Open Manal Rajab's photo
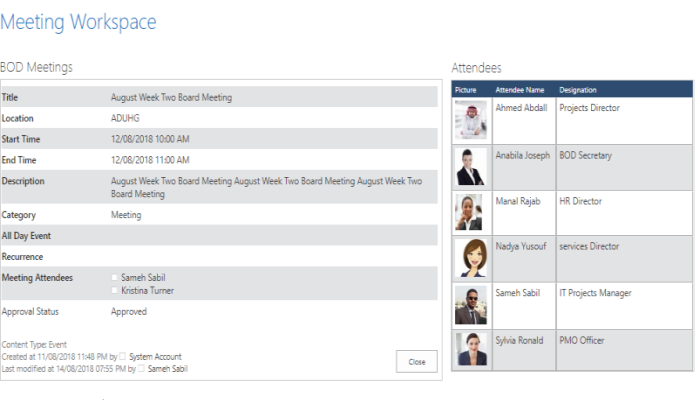Image resolution: width=700 pixels, height=400 pixels. coord(470,212)
